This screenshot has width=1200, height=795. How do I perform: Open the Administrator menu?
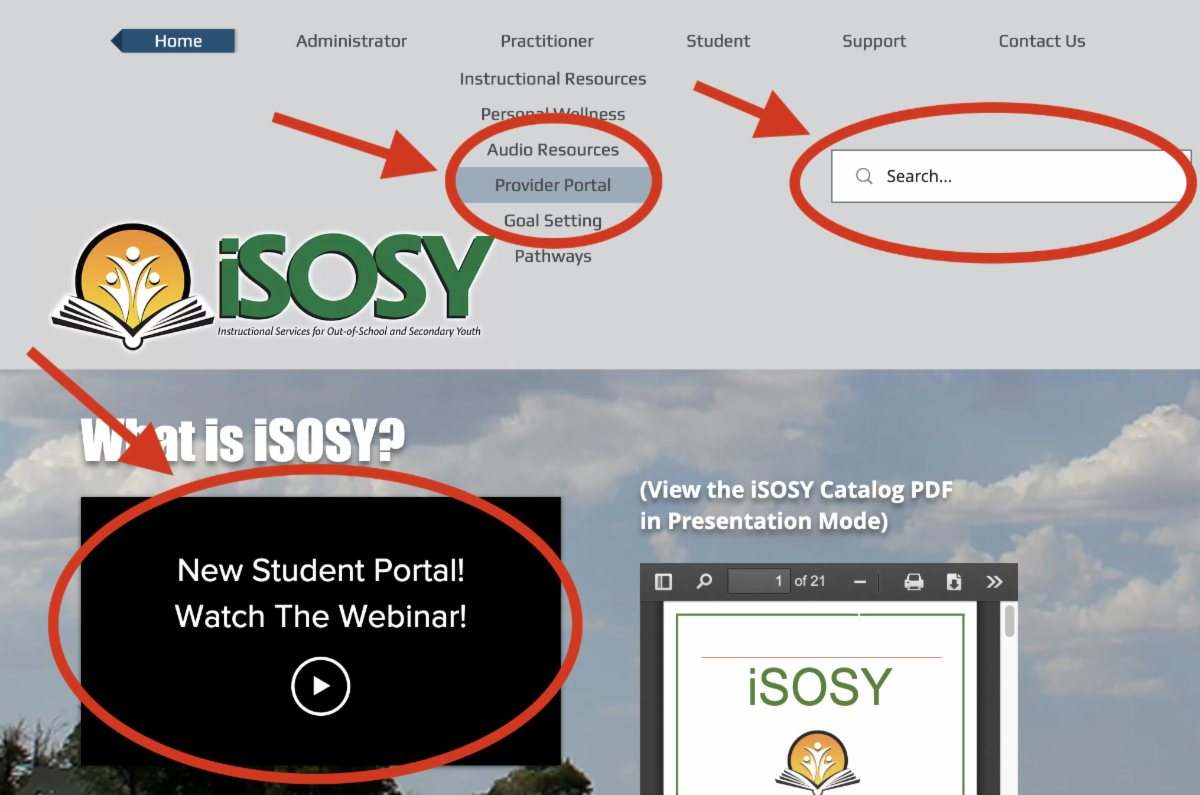coord(351,41)
